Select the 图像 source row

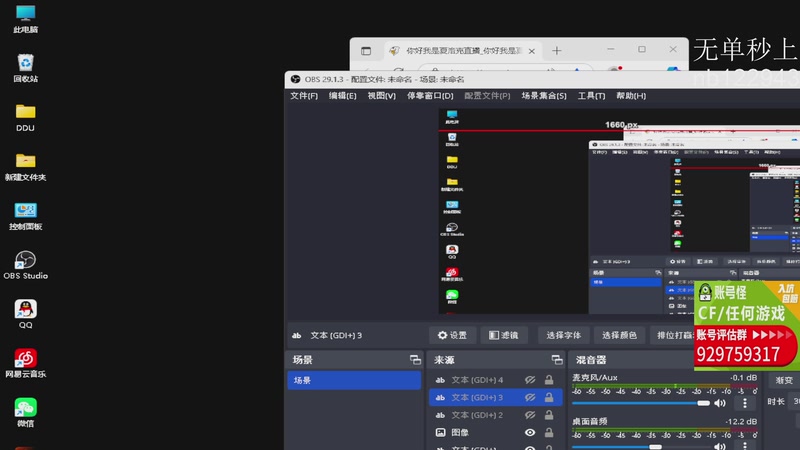(x=495, y=432)
